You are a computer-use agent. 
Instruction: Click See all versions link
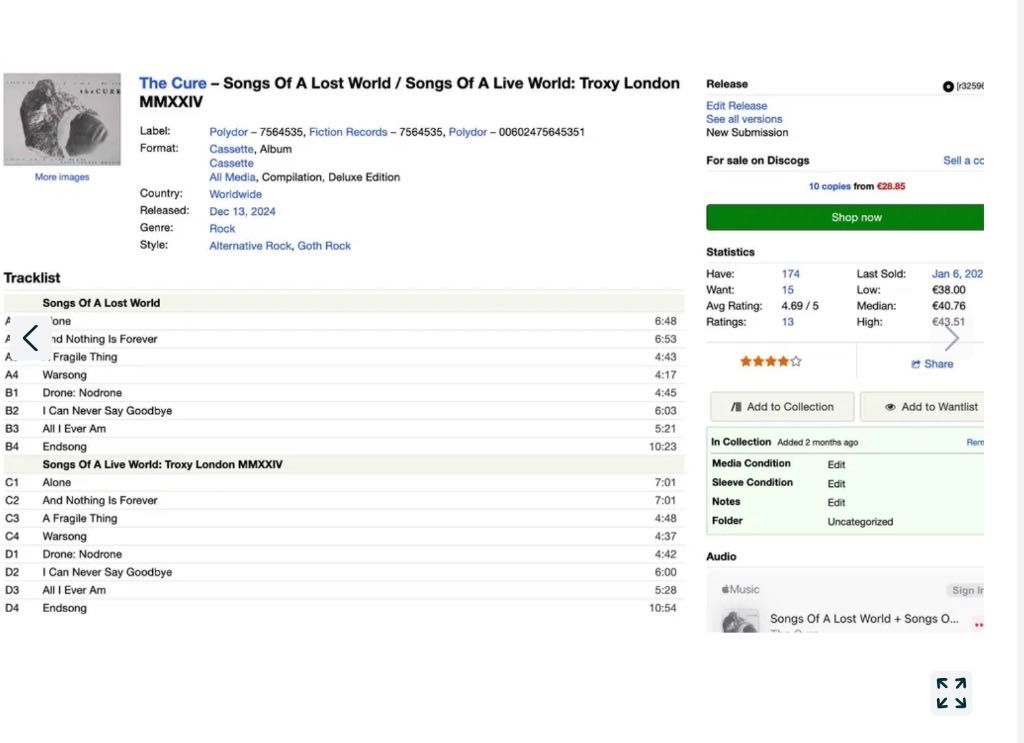(744, 119)
